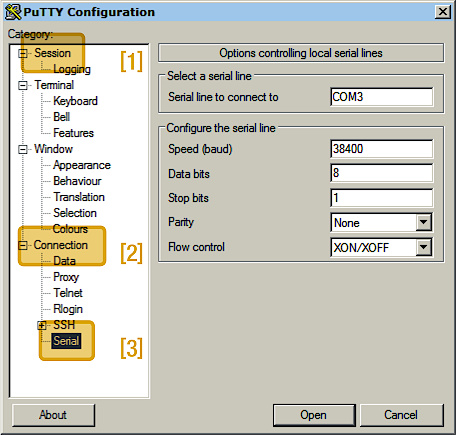Open the Features settings category

(x=73, y=133)
